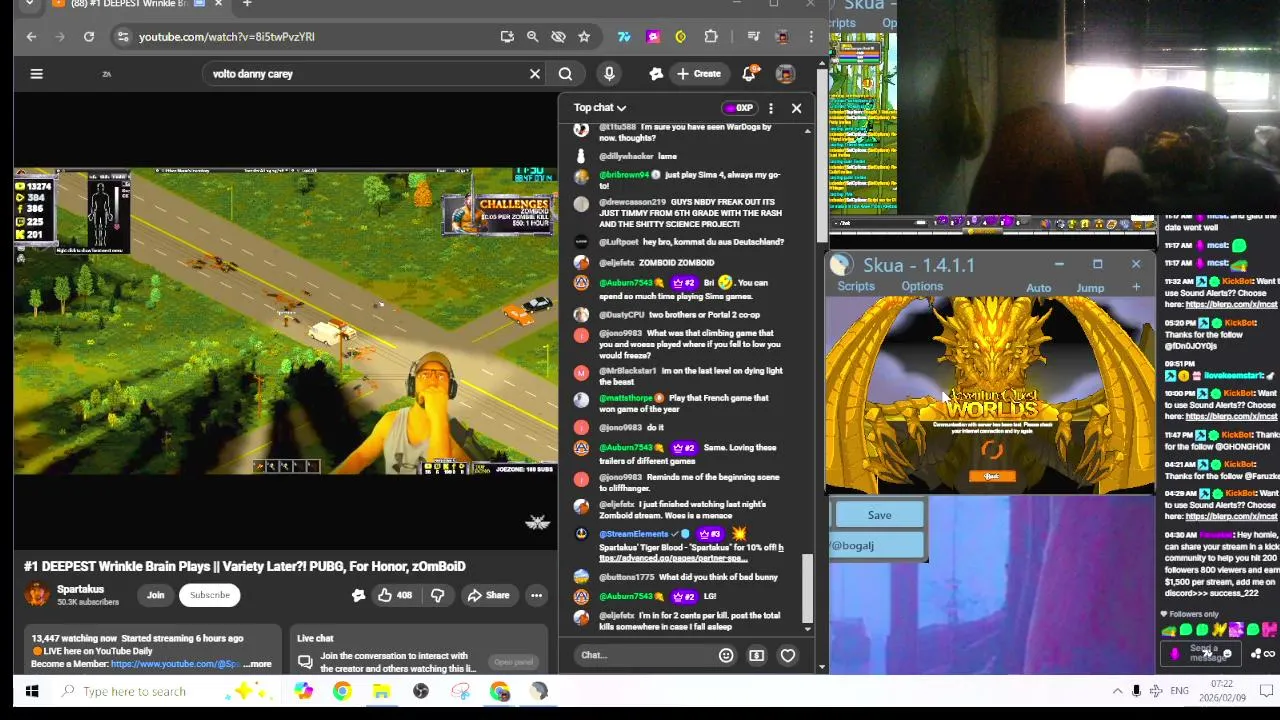Click the Chrome address bar URL
The width and height of the screenshot is (1280, 720).
(x=227, y=37)
